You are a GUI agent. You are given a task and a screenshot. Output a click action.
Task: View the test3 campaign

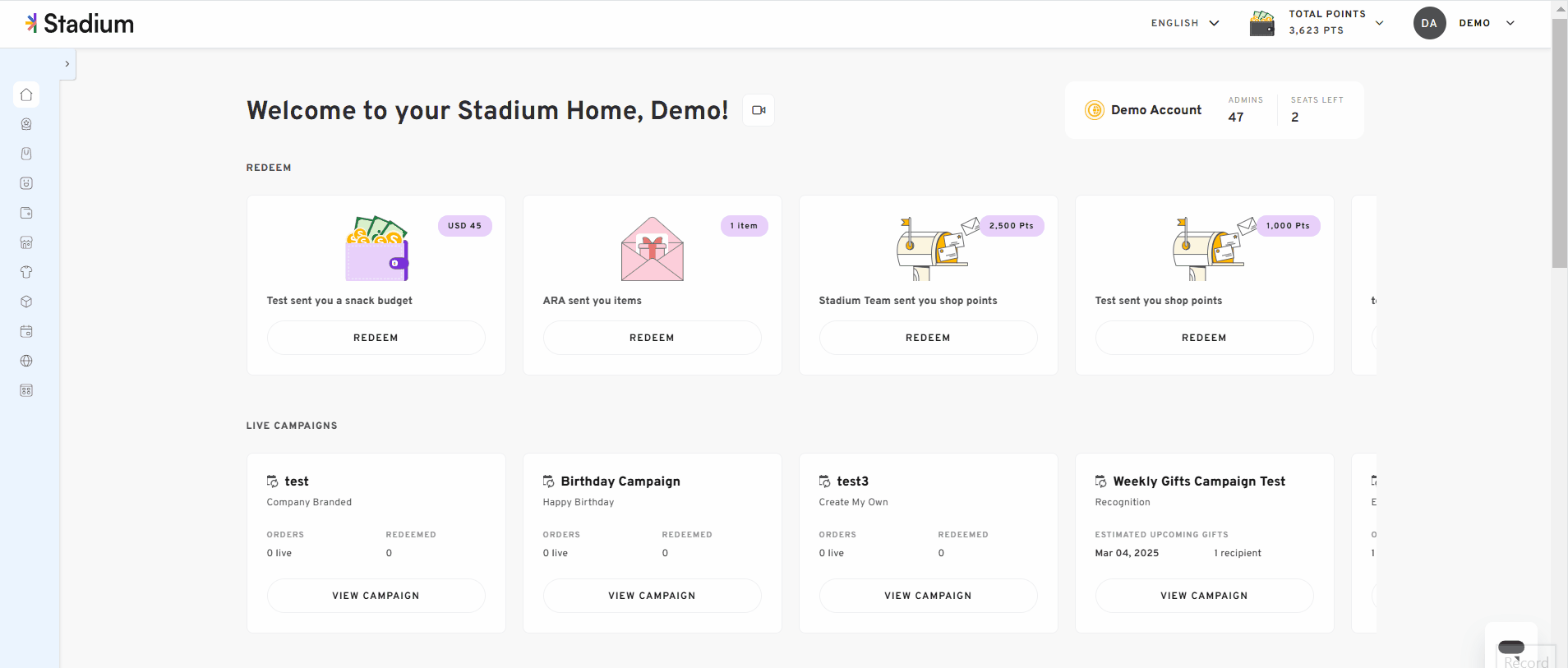(928, 596)
